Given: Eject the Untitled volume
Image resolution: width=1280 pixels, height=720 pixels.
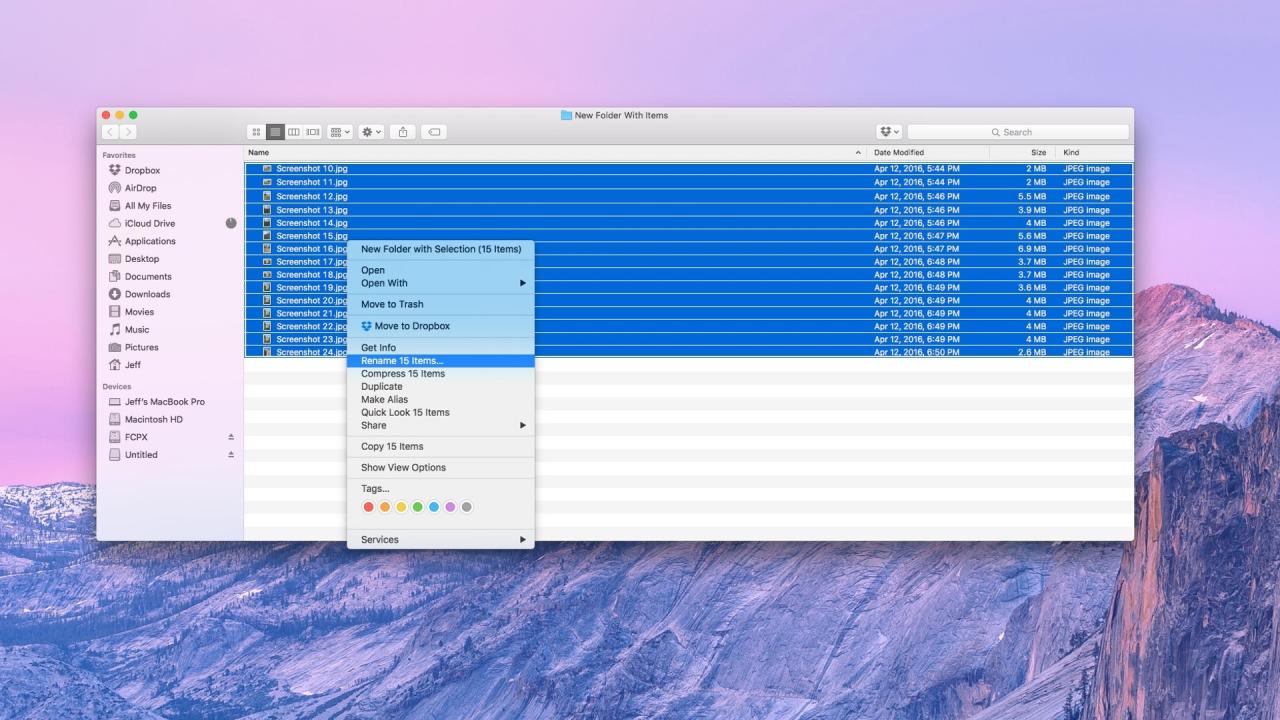Looking at the screenshot, I should click(230, 454).
